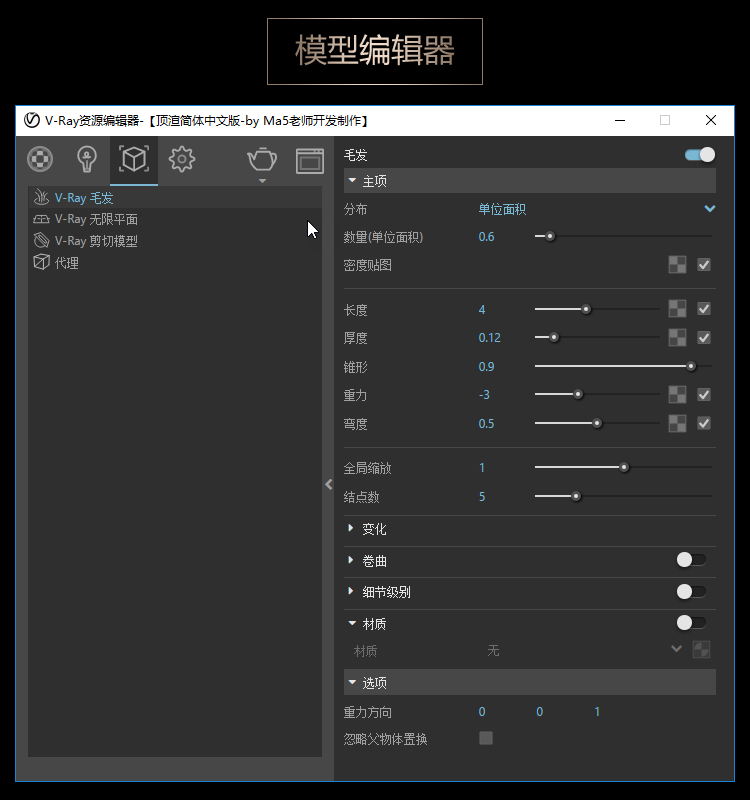Viewport: 750px width, 800px height.
Task: Open the 材质 material picker icon
Action: (702, 649)
